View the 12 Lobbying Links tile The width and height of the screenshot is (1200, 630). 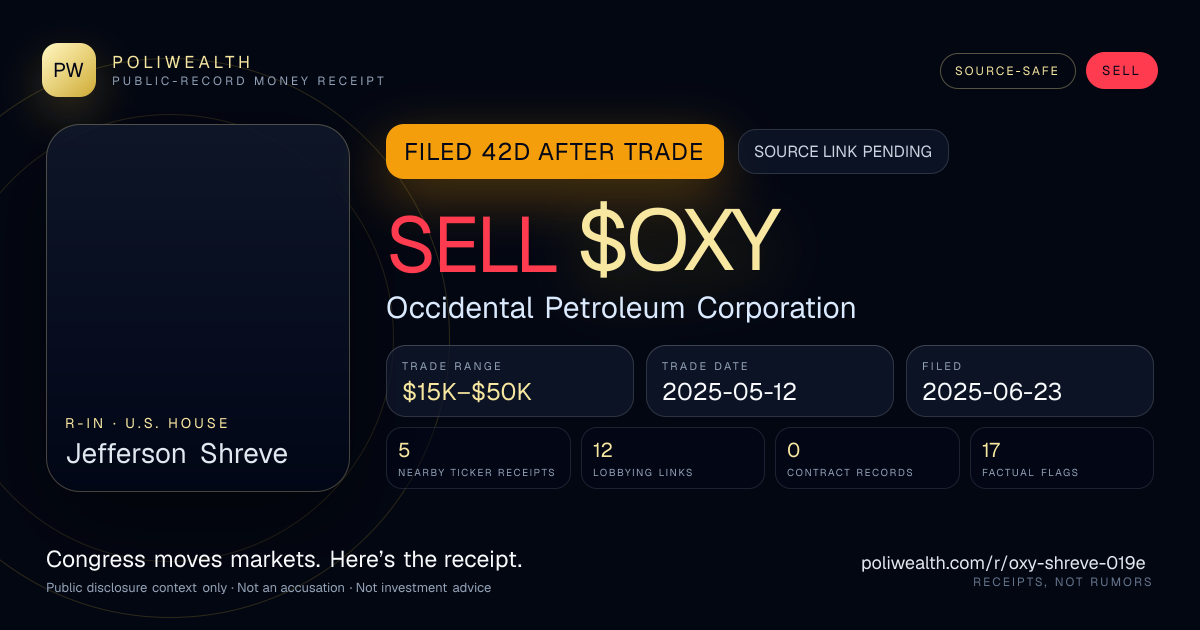(x=673, y=458)
